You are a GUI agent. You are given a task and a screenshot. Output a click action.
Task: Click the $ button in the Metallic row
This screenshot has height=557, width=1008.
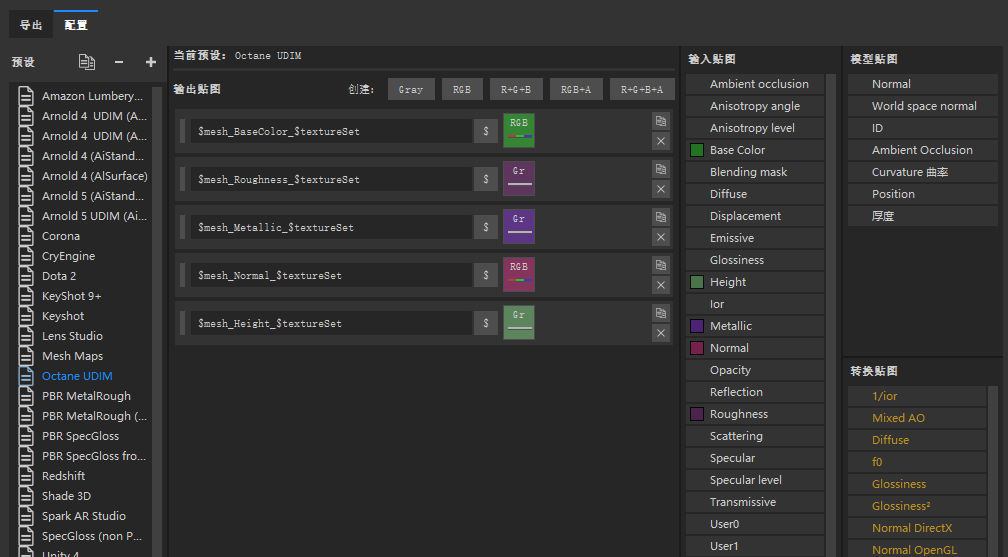click(x=486, y=227)
